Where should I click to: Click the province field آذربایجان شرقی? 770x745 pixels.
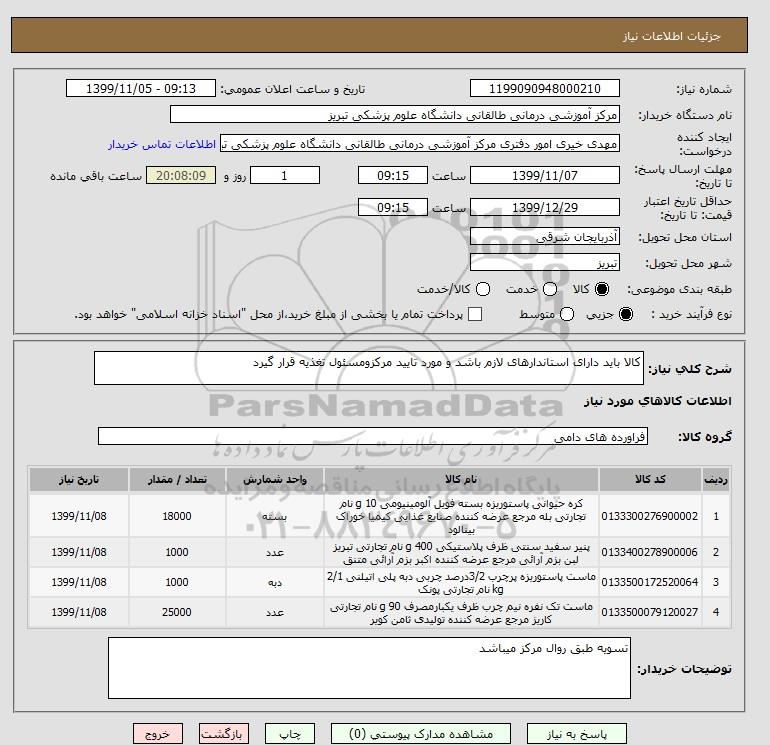[545, 237]
